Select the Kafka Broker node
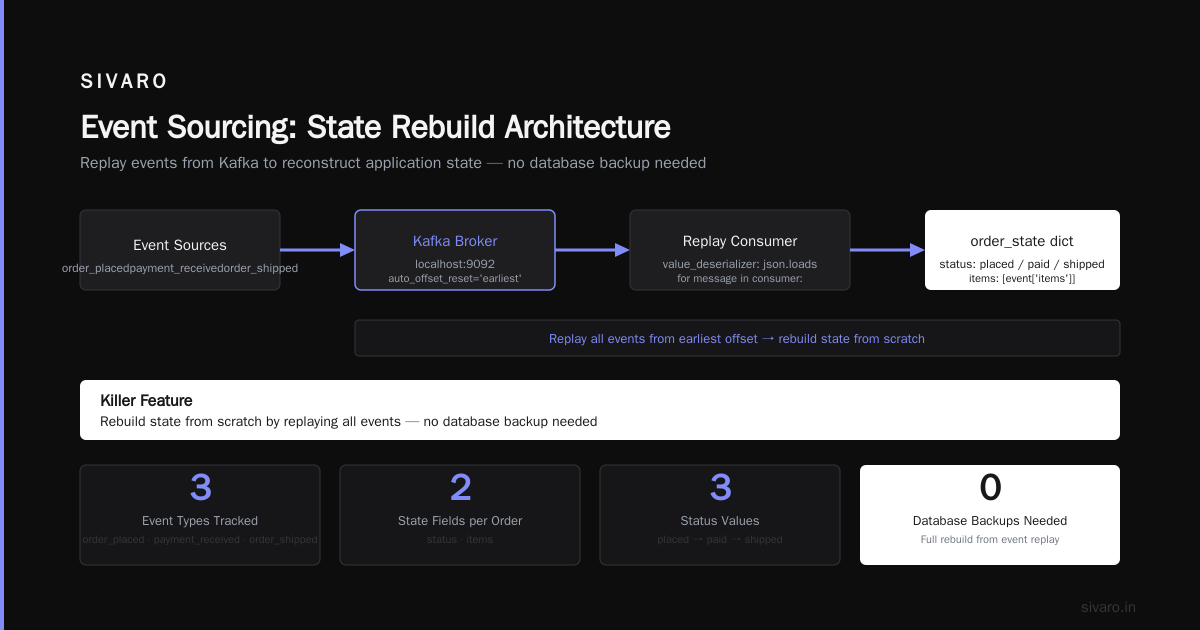Screen dimensions: 1200x630 point(455,250)
